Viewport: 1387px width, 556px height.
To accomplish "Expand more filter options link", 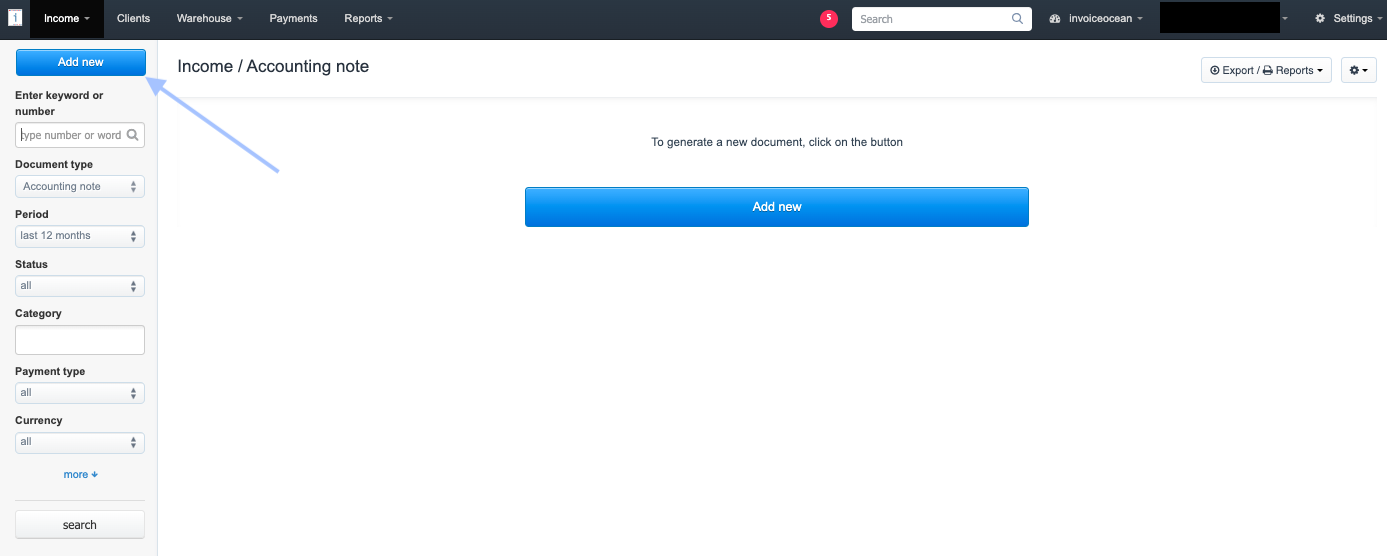I will point(81,474).
